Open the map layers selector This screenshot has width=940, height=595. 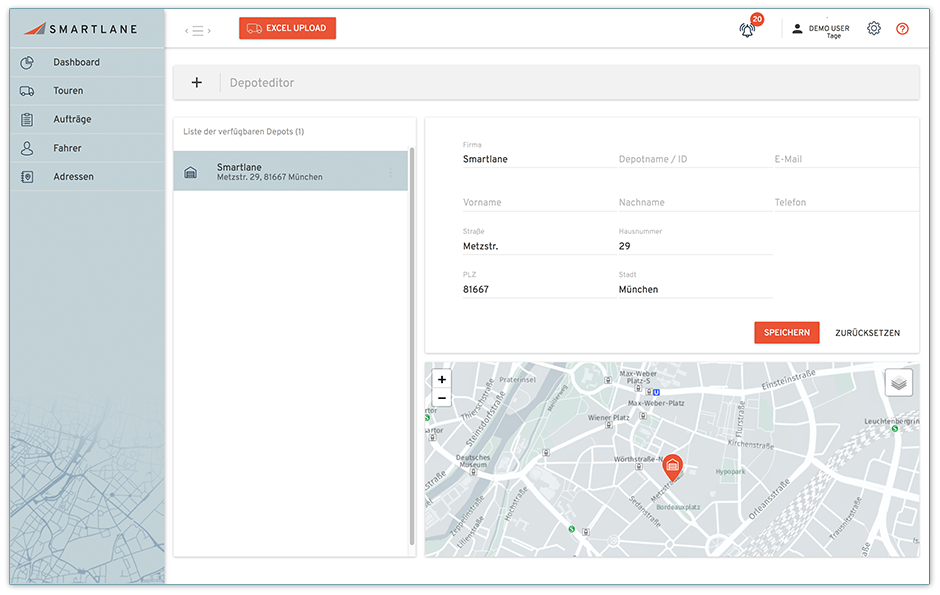pyautogui.click(x=899, y=383)
